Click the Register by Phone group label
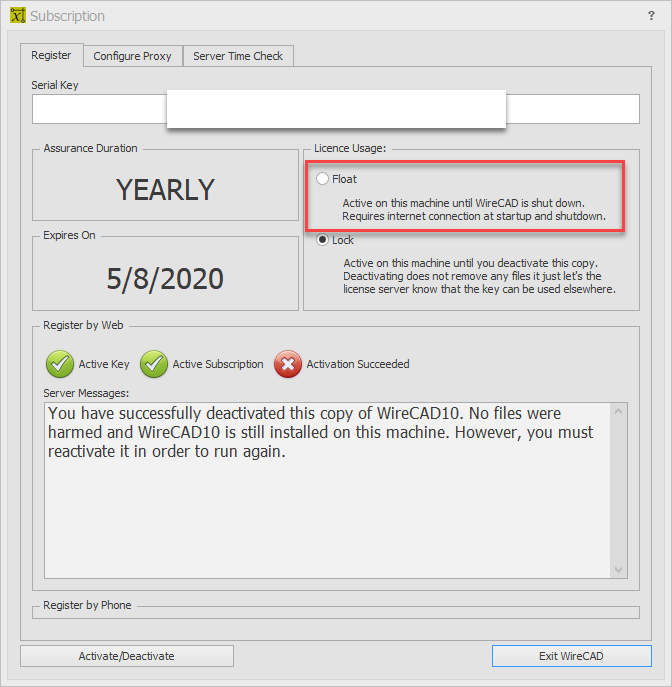The width and height of the screenshot is (672, 687). [x=87, y=605]
